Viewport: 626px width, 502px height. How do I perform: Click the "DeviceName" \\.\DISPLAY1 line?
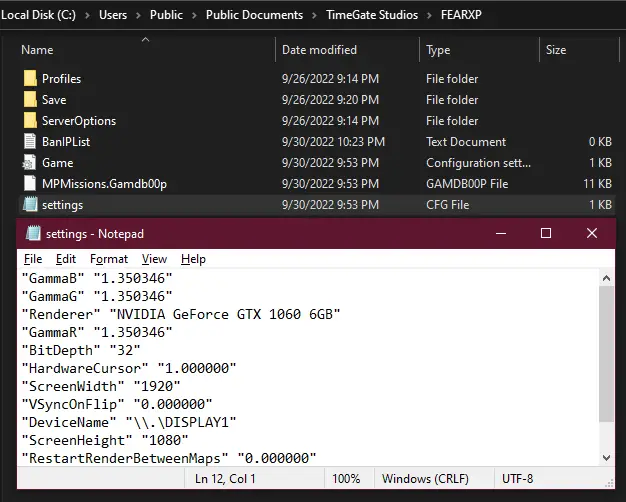tap(129, 422)
